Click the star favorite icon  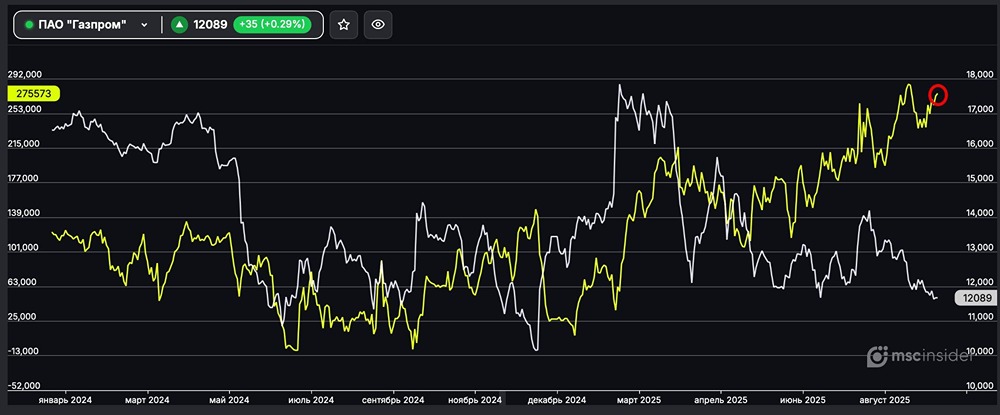[343, 25]
